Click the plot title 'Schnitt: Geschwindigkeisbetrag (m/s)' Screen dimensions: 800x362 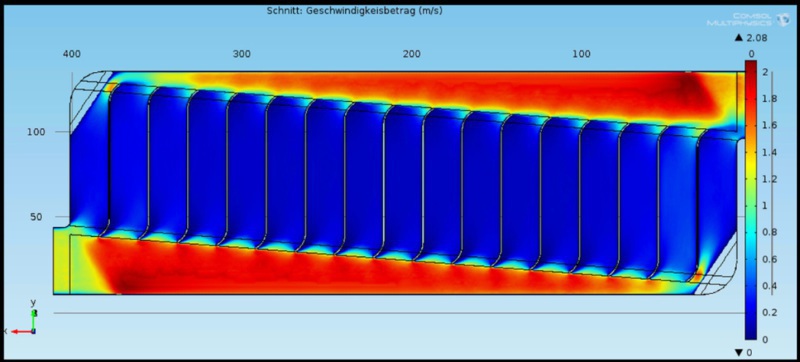pyautogui.click(x=355, y=11)
